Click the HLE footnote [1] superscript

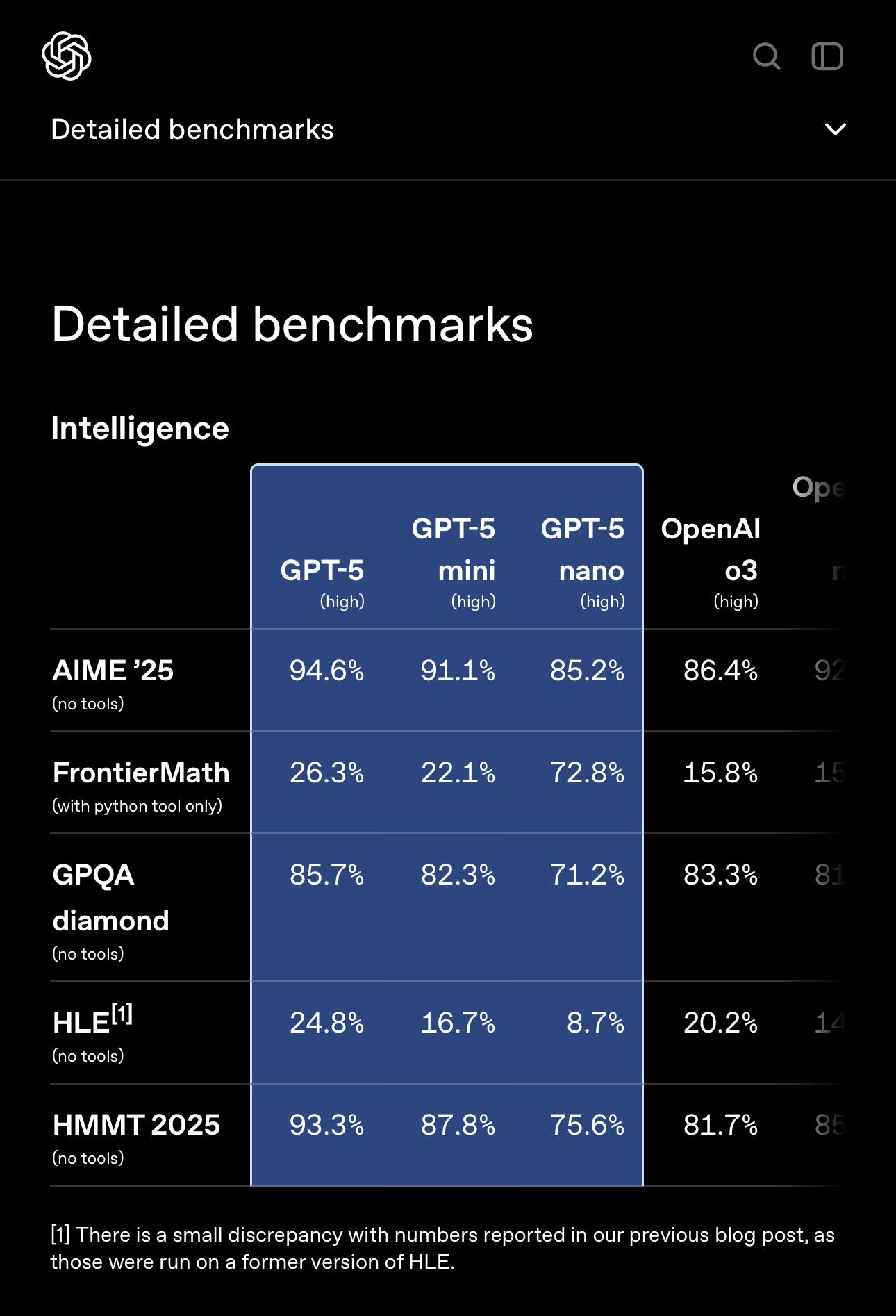tap(122, 1015)
